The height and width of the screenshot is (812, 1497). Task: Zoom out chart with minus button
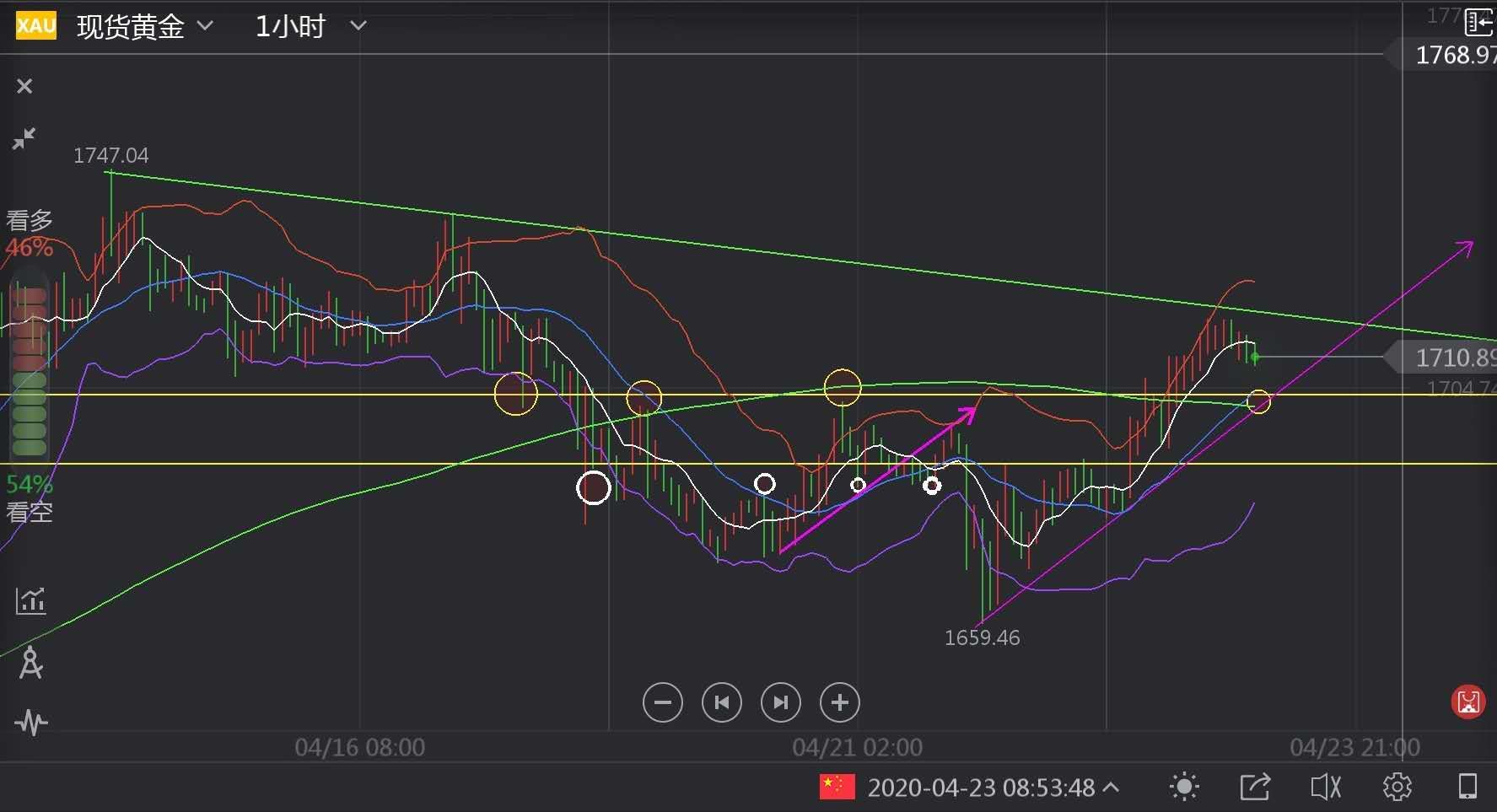[663, 702]
